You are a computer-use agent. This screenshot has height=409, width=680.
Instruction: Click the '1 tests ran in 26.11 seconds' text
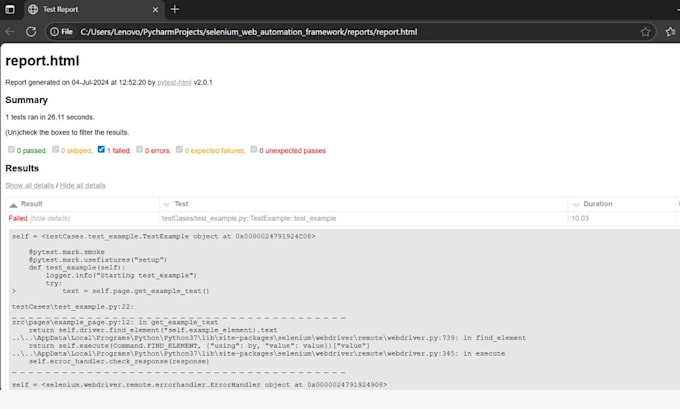(x=50, y=117)
